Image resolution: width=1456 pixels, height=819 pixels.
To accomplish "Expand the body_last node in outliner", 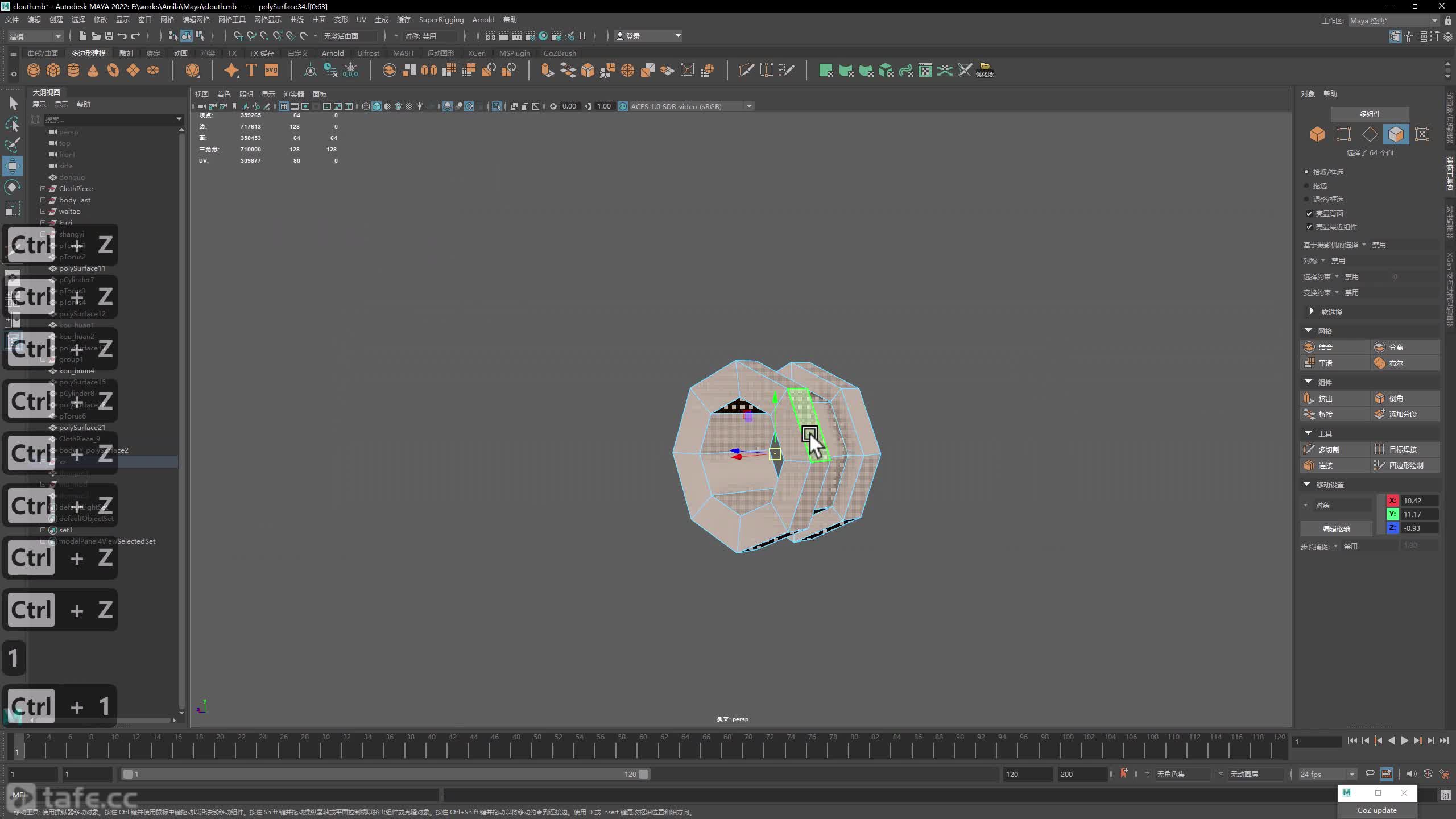I will tap(43, 200).
